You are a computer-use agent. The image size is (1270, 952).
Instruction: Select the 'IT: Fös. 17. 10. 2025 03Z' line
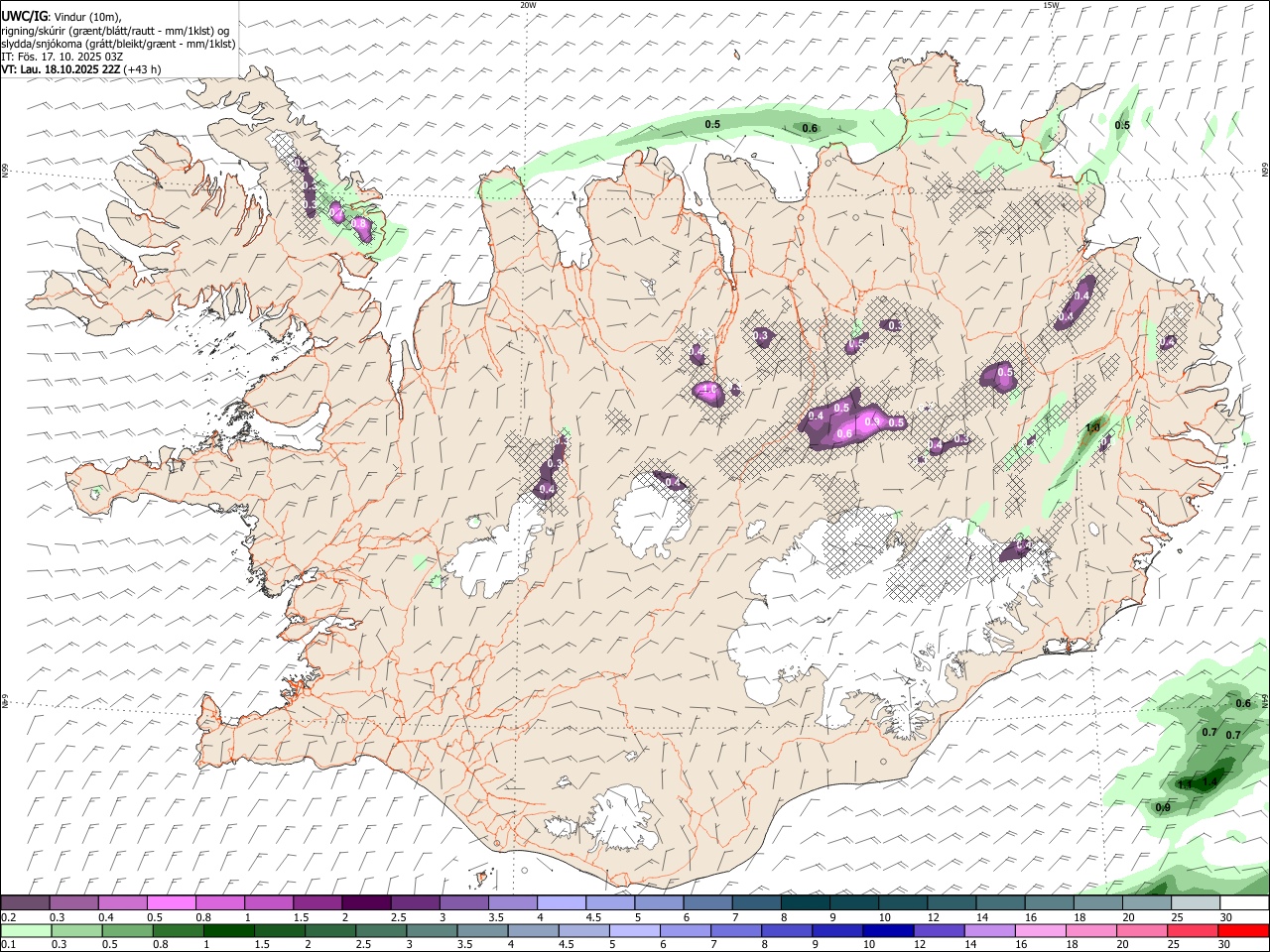click(x=62, y=57)
